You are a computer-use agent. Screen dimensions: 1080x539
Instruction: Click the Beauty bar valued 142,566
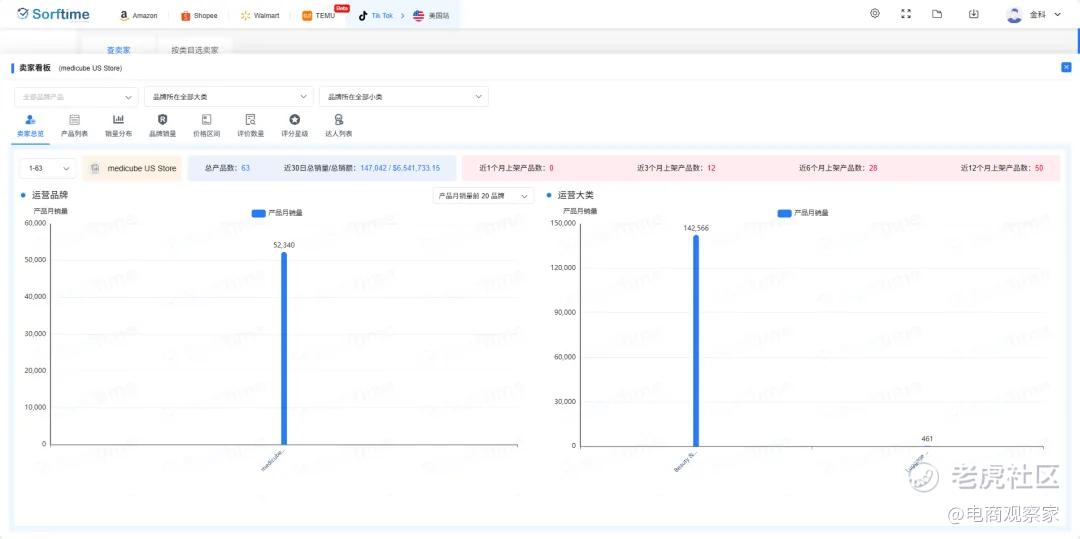pyautogui.click(x=696, y=341)
